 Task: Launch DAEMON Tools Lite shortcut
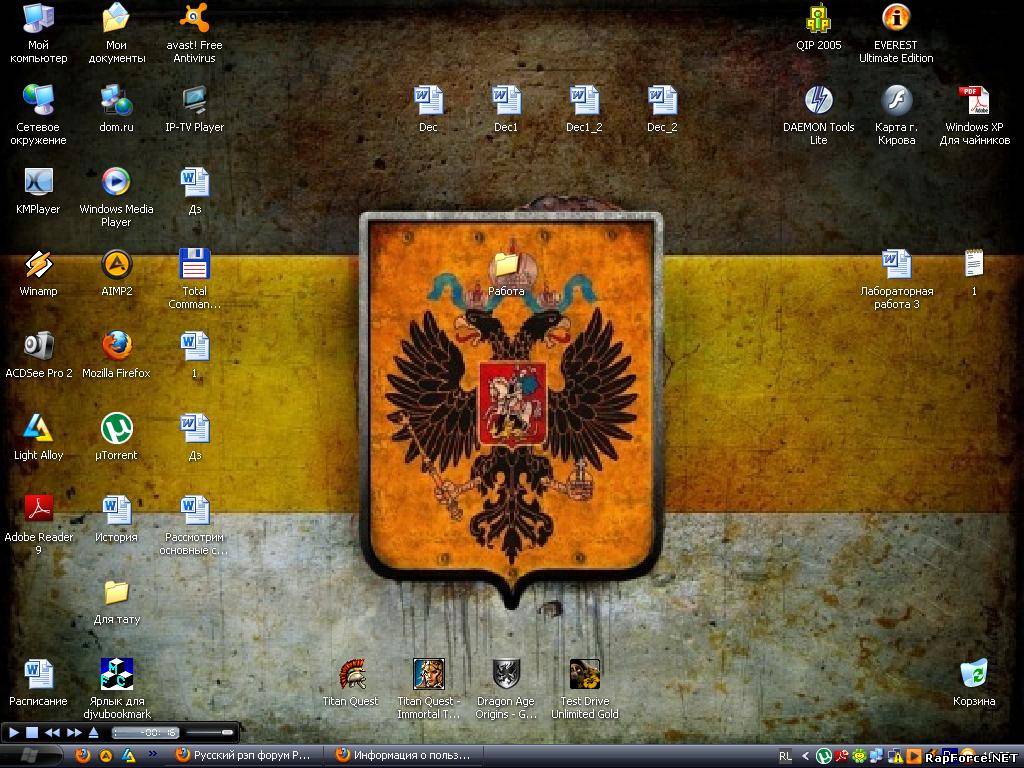click(818, 115)
